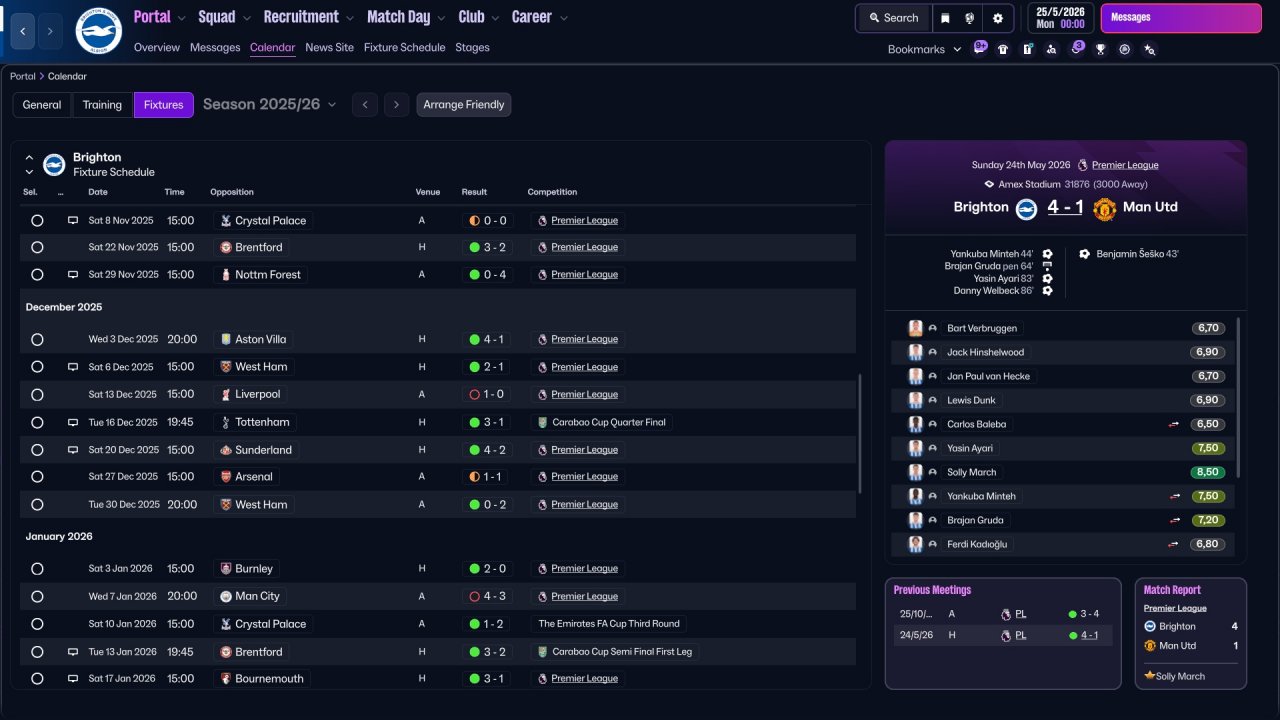1280x720 pixels.
Task: Select the Crystal Palace 8 Nov fixture radio
Action: tap(37, 220)
